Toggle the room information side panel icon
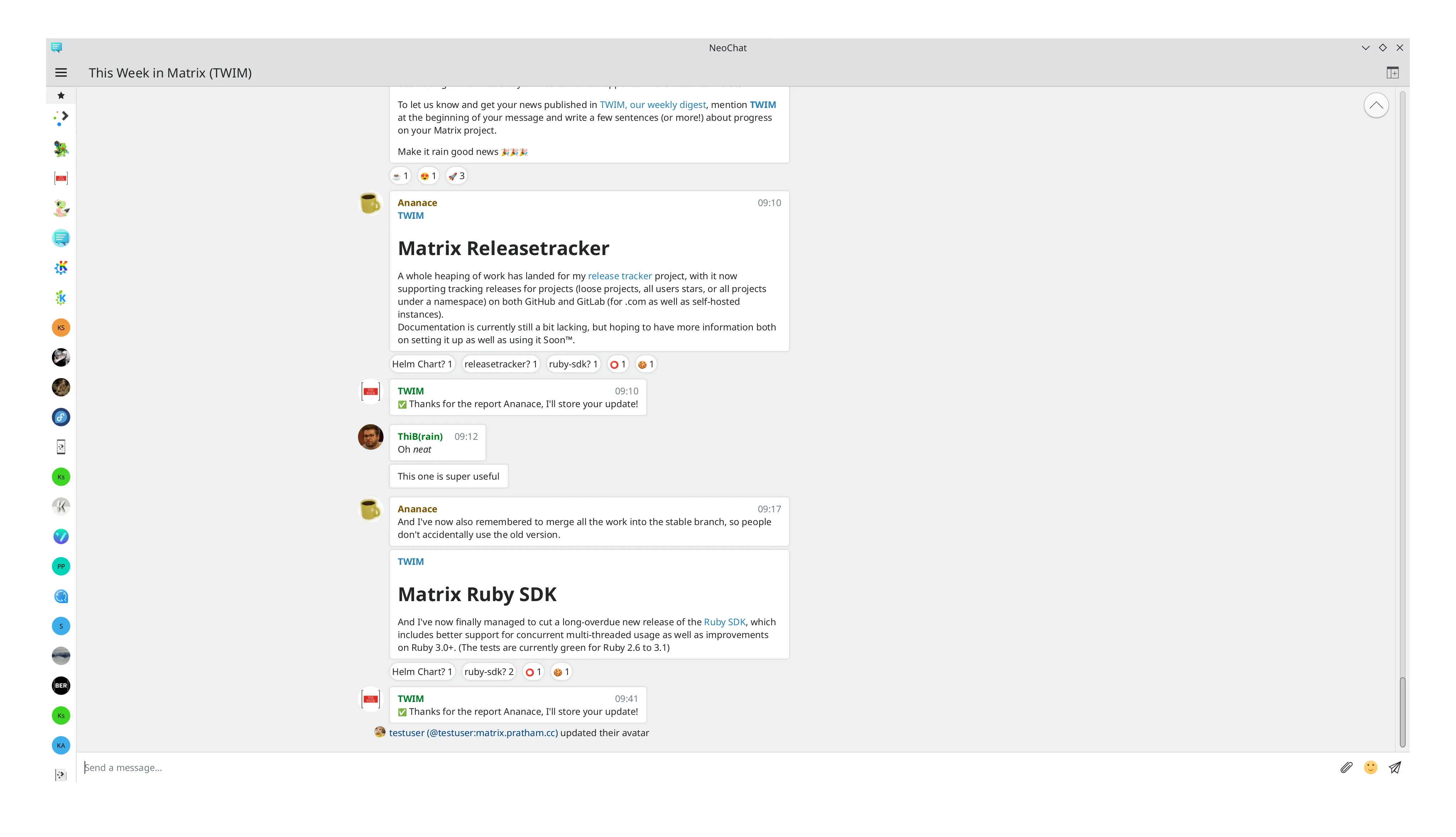1456x837 pixels. [1392, 72]
